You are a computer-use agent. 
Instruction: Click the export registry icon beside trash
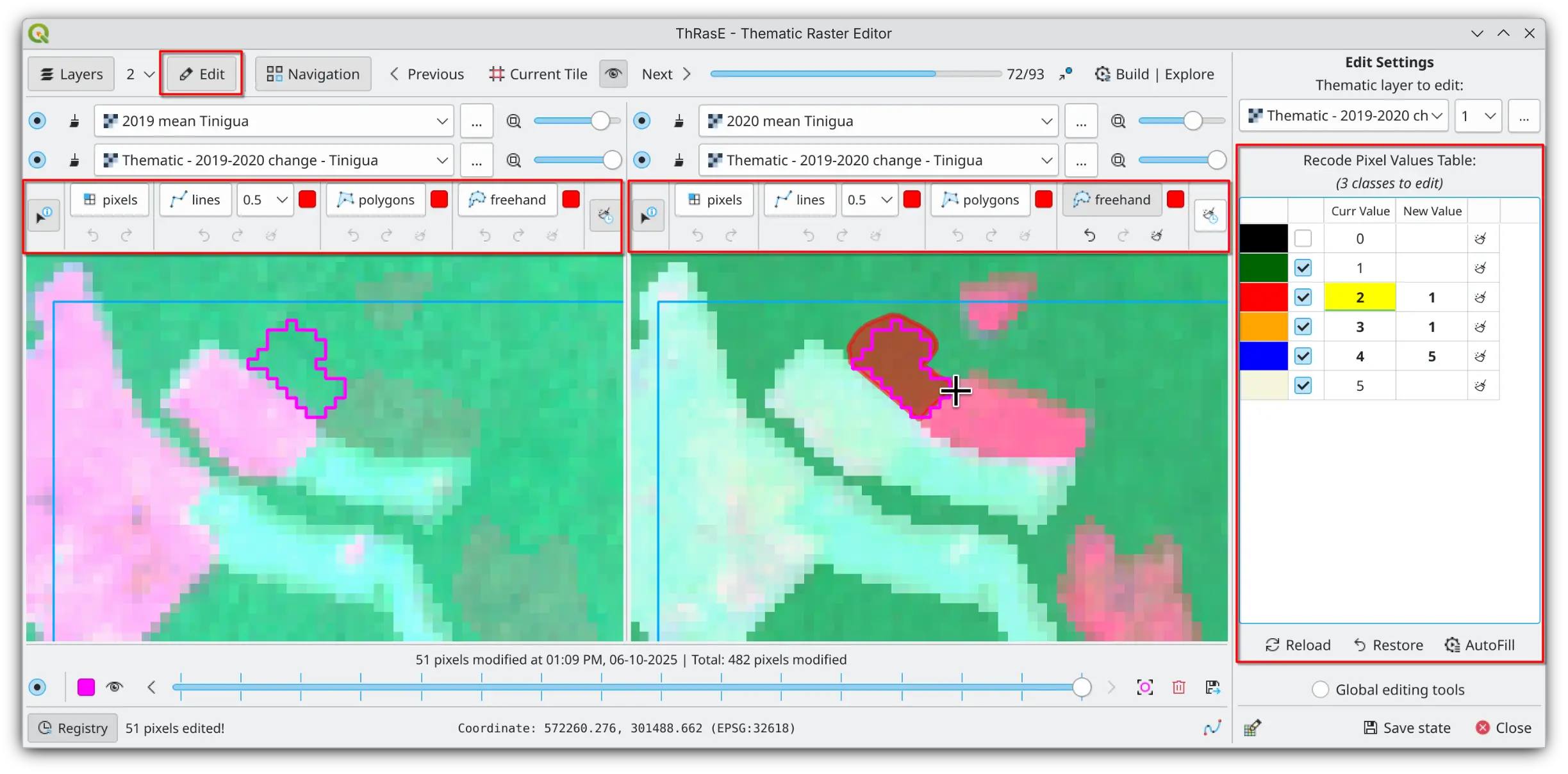[x=1212, y=688]
